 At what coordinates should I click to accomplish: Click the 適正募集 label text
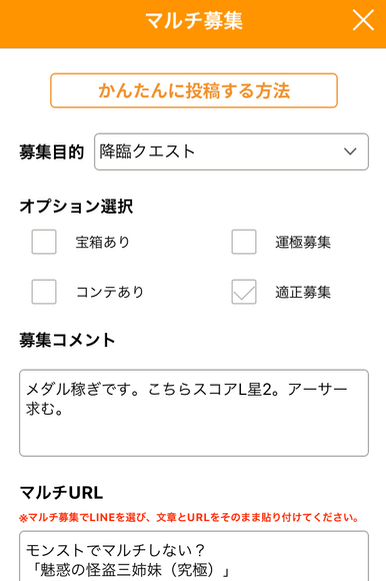[303, 292]
